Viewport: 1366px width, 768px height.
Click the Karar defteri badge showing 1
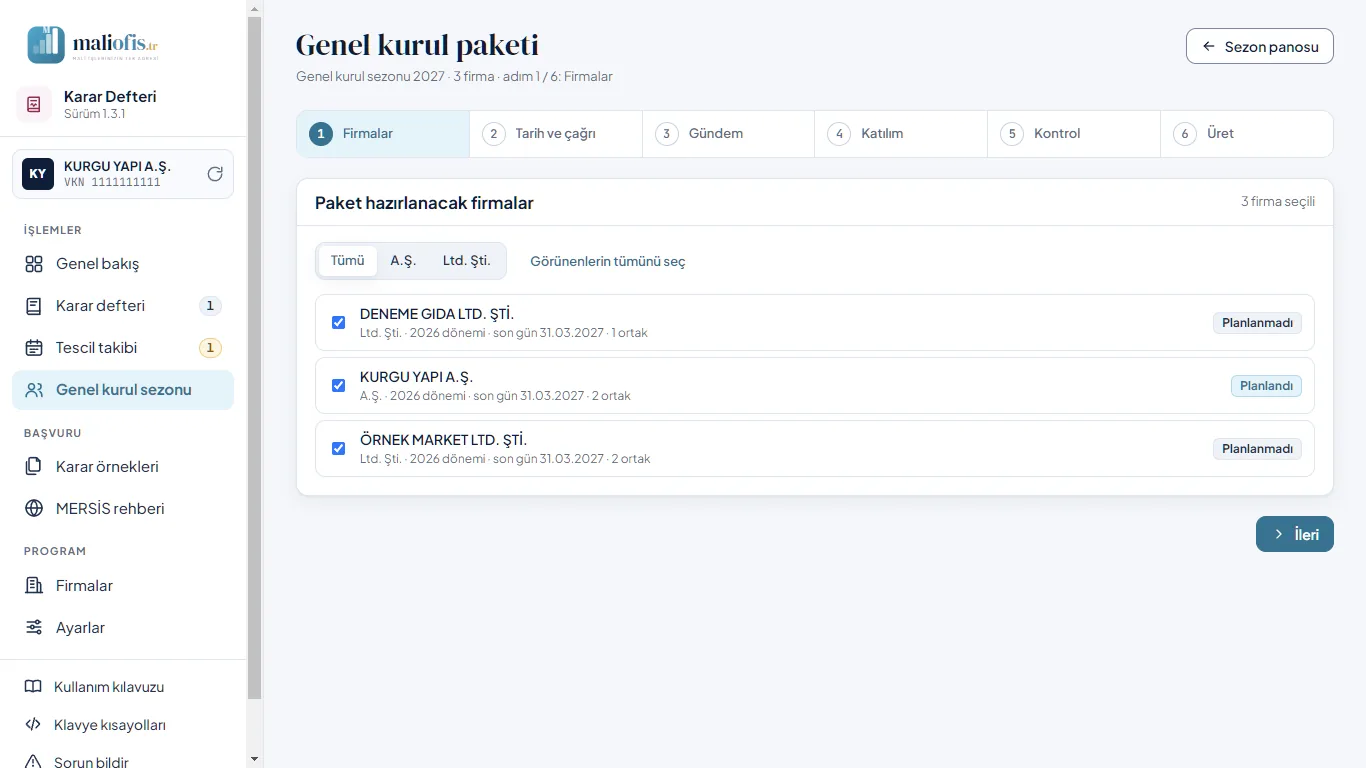click(210, 306)
